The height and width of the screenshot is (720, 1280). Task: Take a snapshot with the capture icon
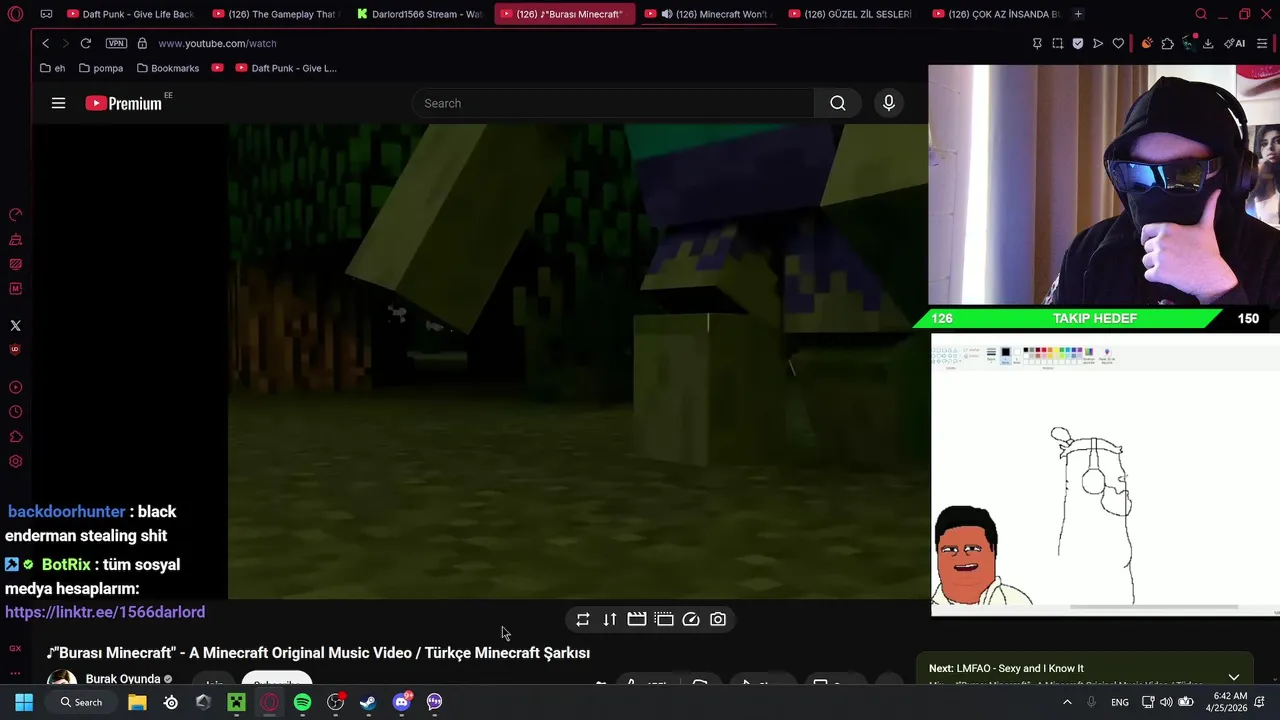(1057, 43)
